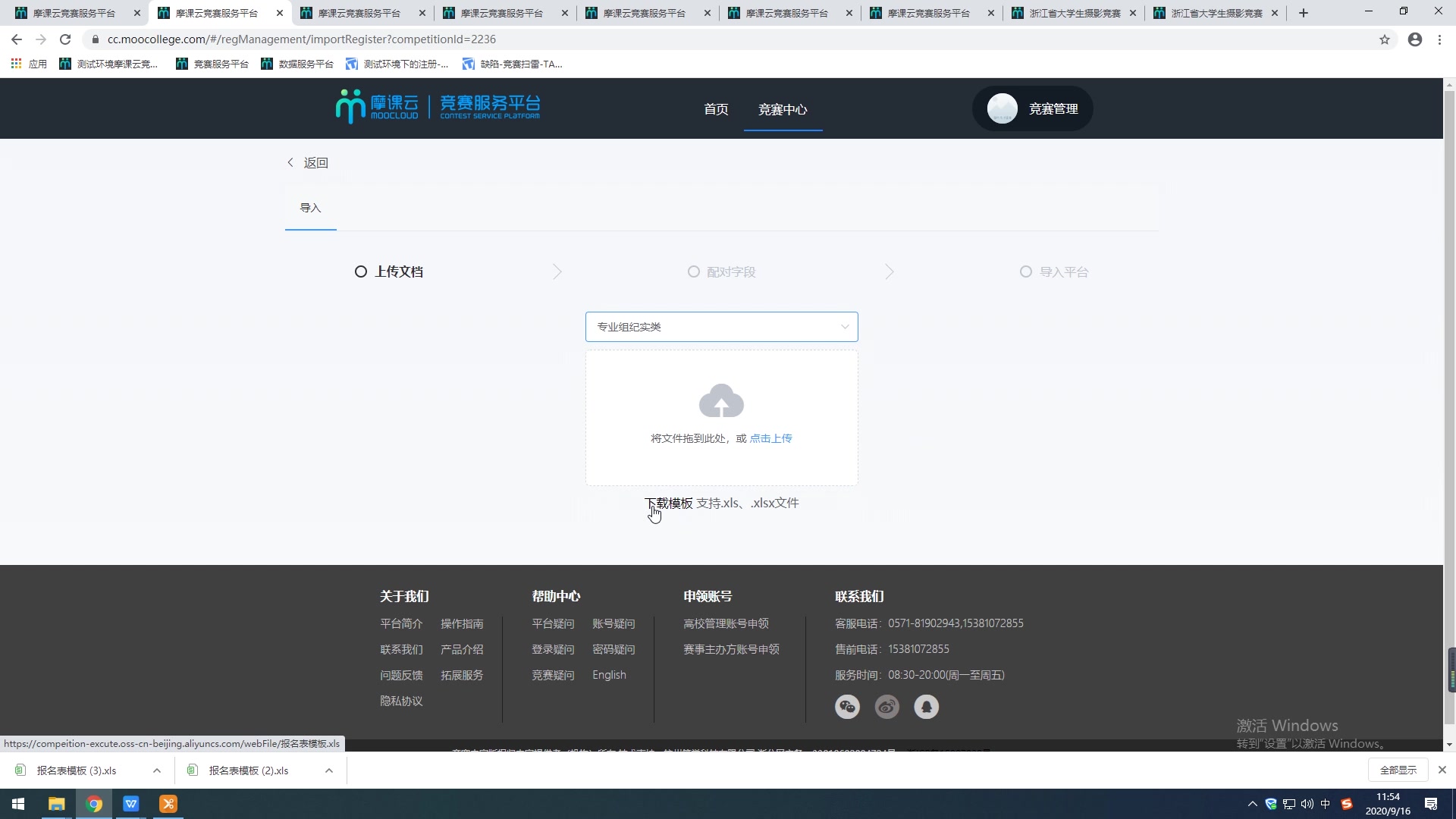Open File Explorer from the taskbar

pyautogui.click(x=56, y=804)
